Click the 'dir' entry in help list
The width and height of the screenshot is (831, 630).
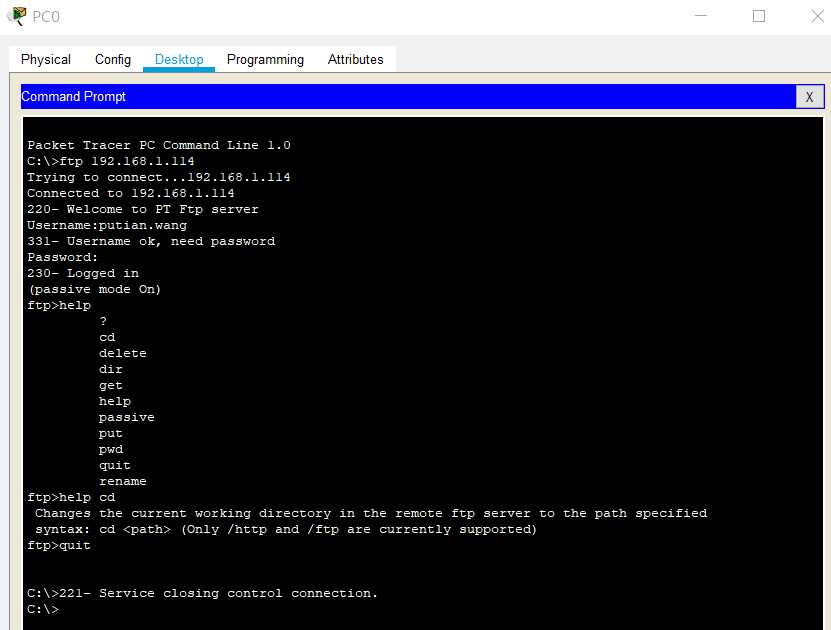click(110, 369)
